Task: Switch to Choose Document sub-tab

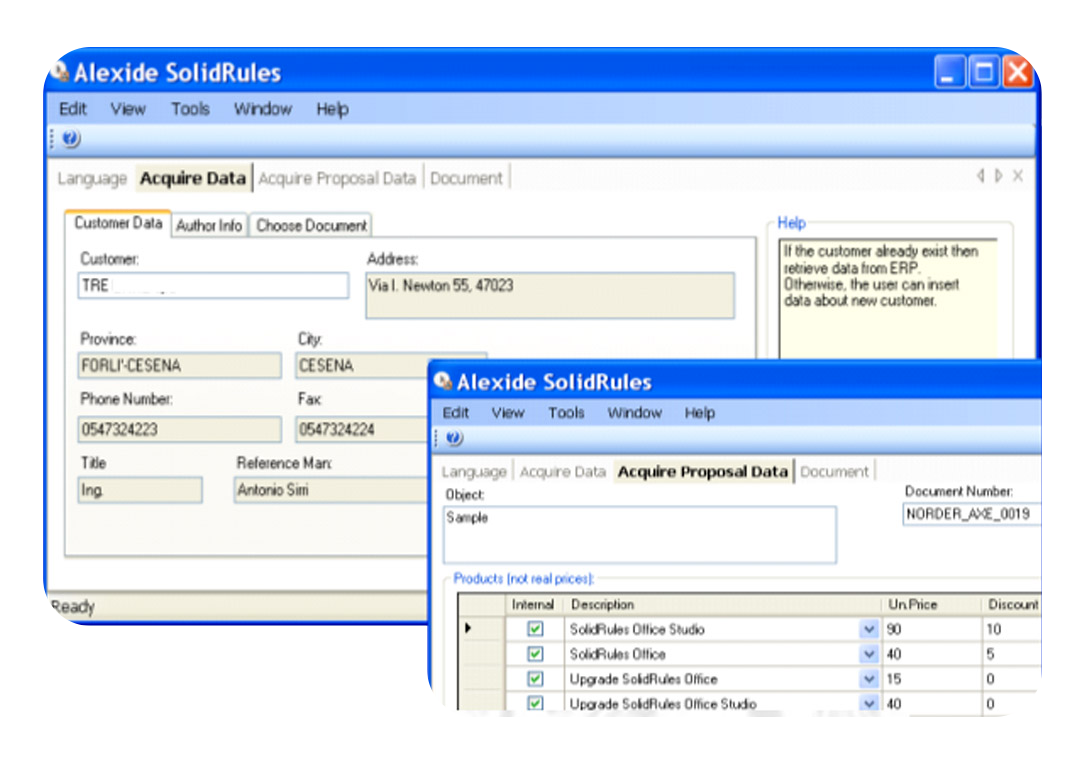Action: tap(311, 225)
